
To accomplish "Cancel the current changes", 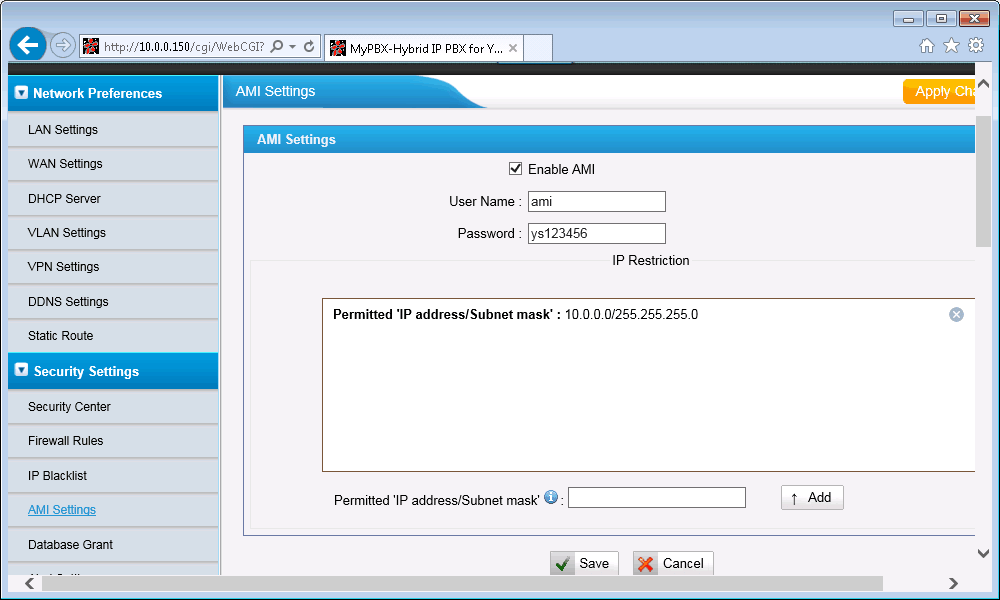I will tap(672, 563).
